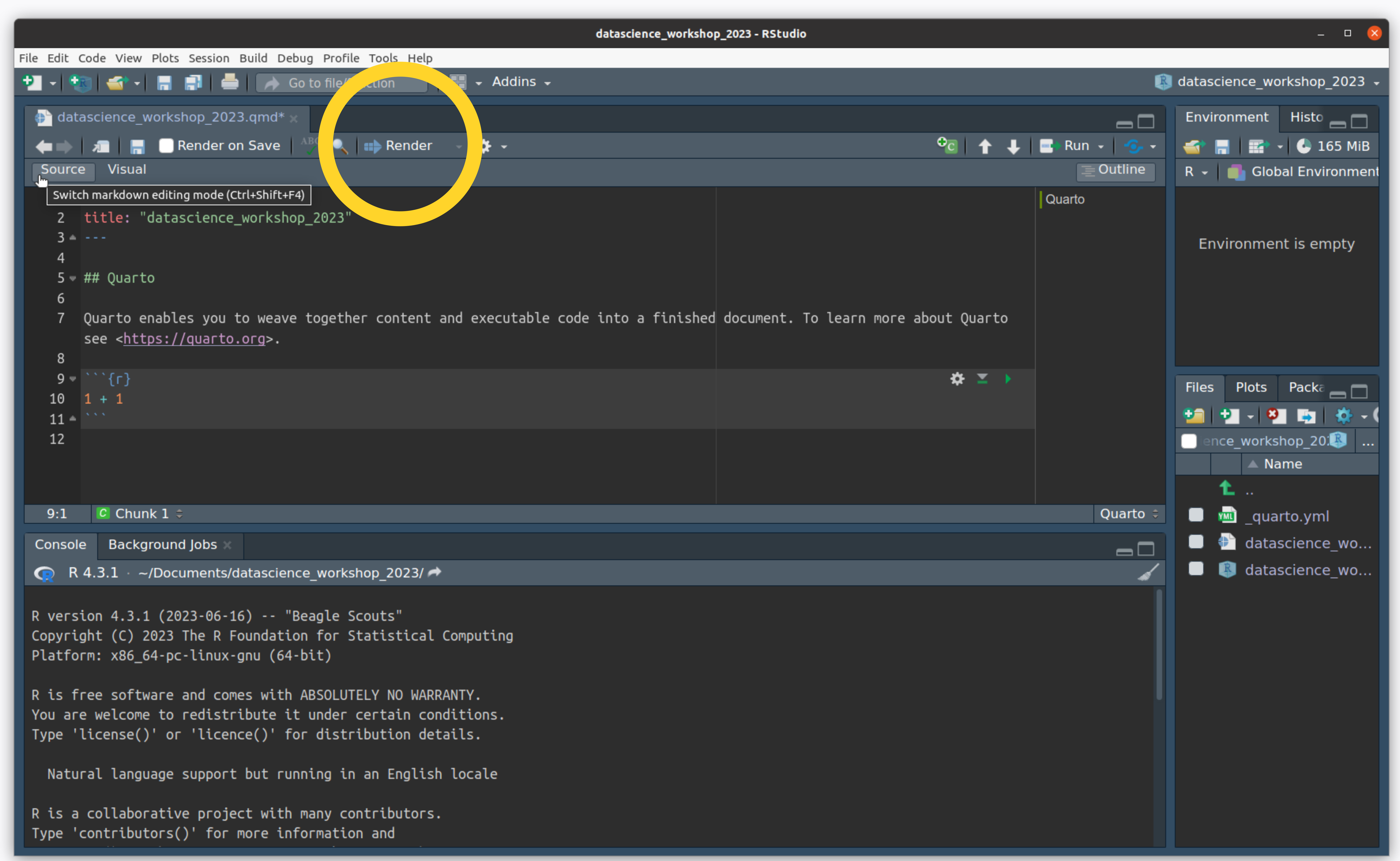The height and width of the screenshot is (861, 1400).
Task: Run all chunks above the current chunk
Action: tap(982, 379)
